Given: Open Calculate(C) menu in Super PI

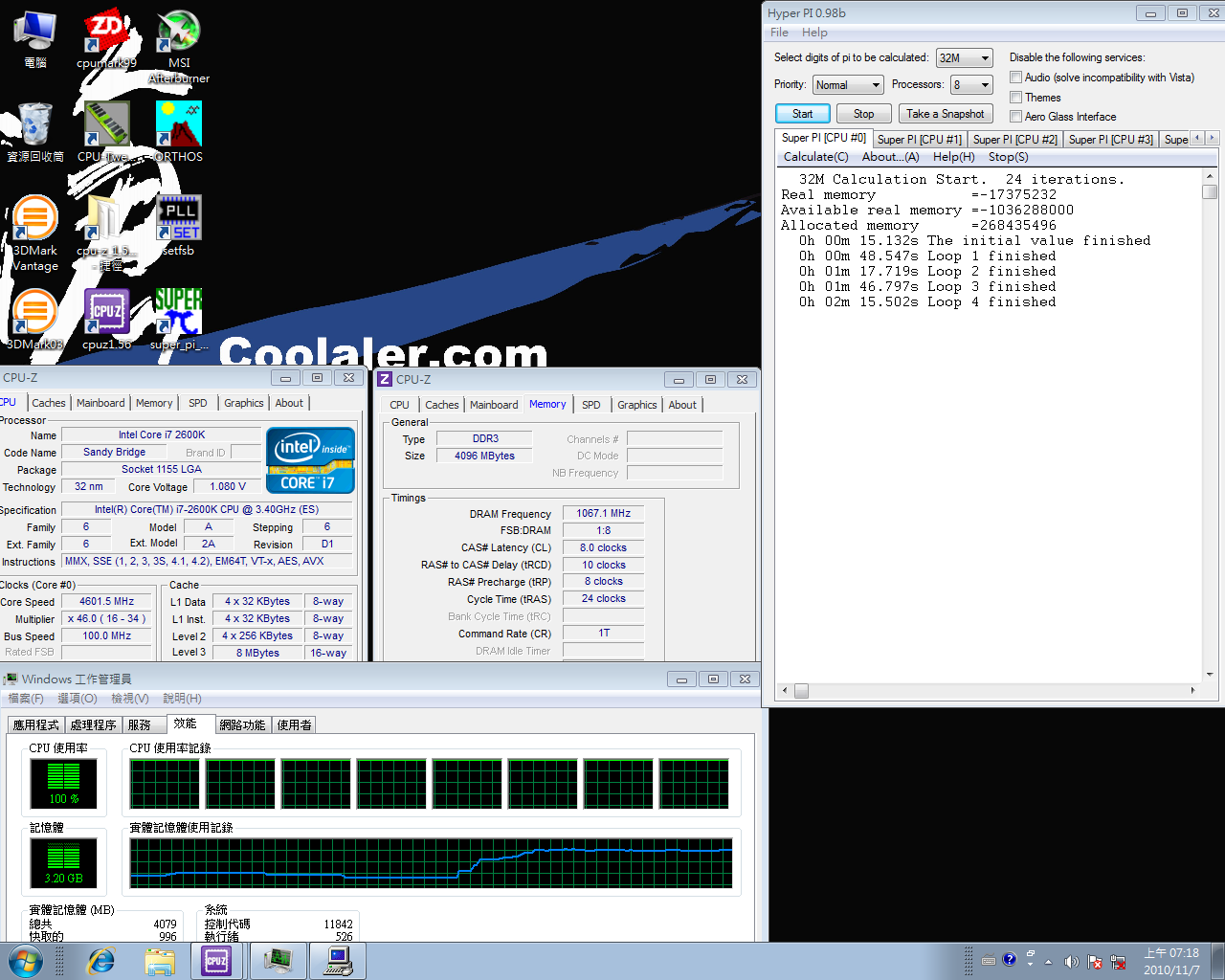Looking at the screenshot, I should tap(815, 157).
